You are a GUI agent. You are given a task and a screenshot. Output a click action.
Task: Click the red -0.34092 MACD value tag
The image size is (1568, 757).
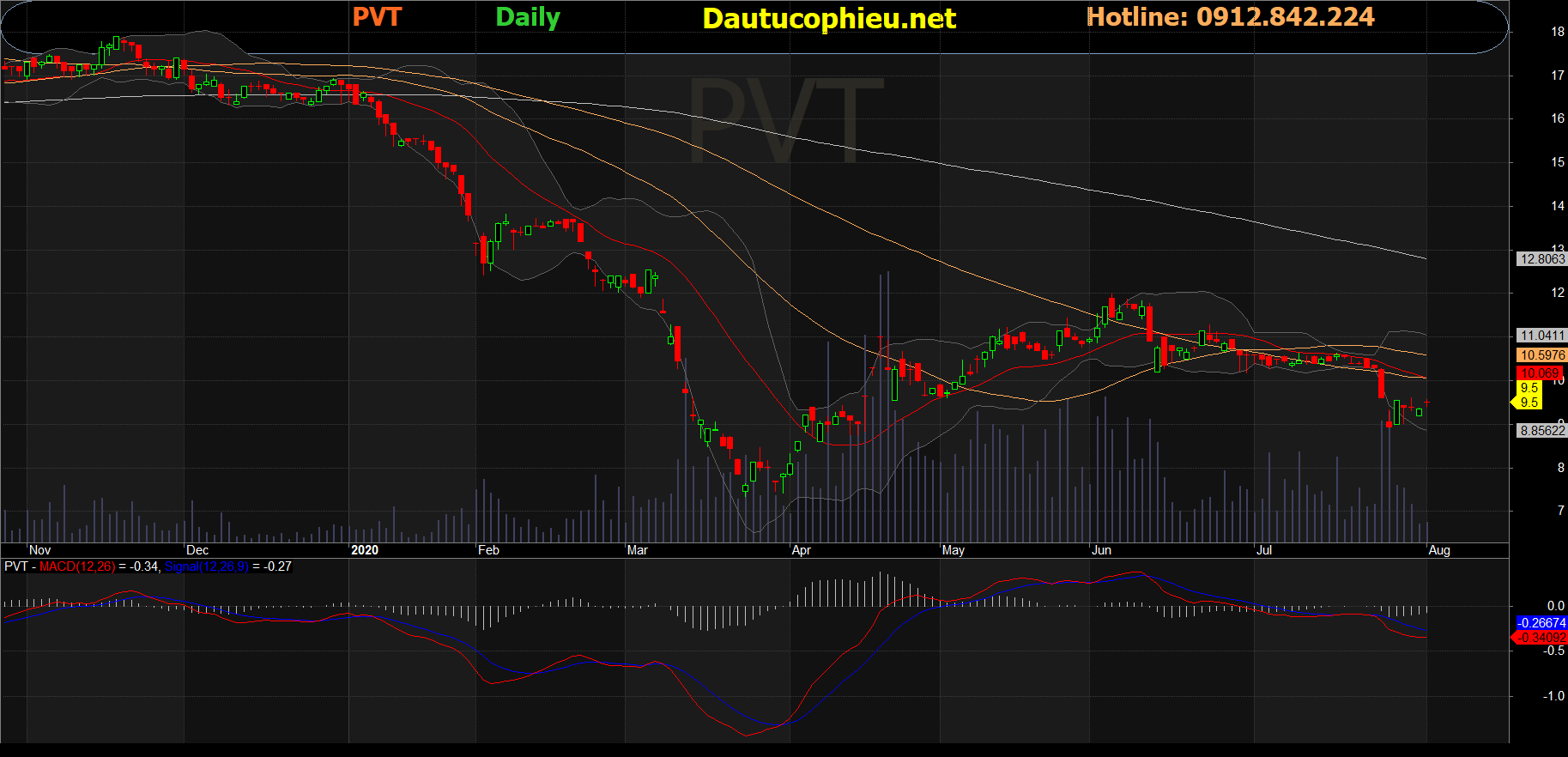(x=1541, y=638)
